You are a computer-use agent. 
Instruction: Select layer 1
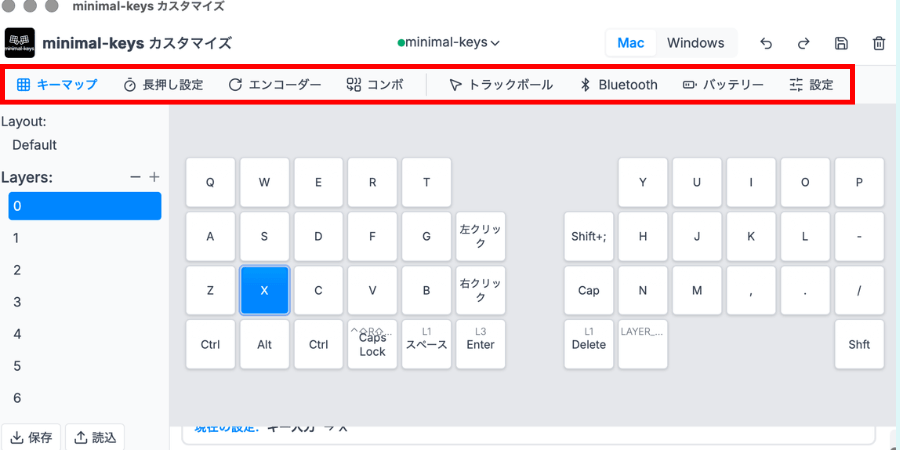85,238
